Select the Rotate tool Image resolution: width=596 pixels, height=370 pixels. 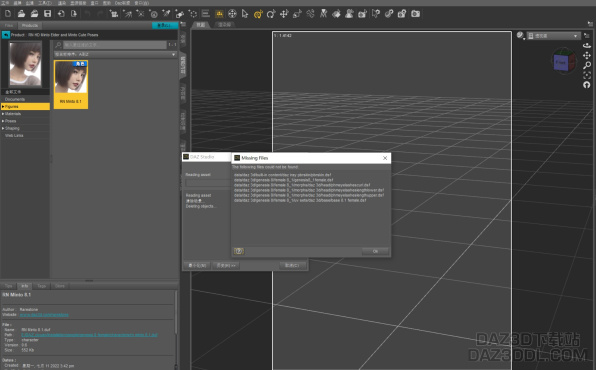point(271,14)
